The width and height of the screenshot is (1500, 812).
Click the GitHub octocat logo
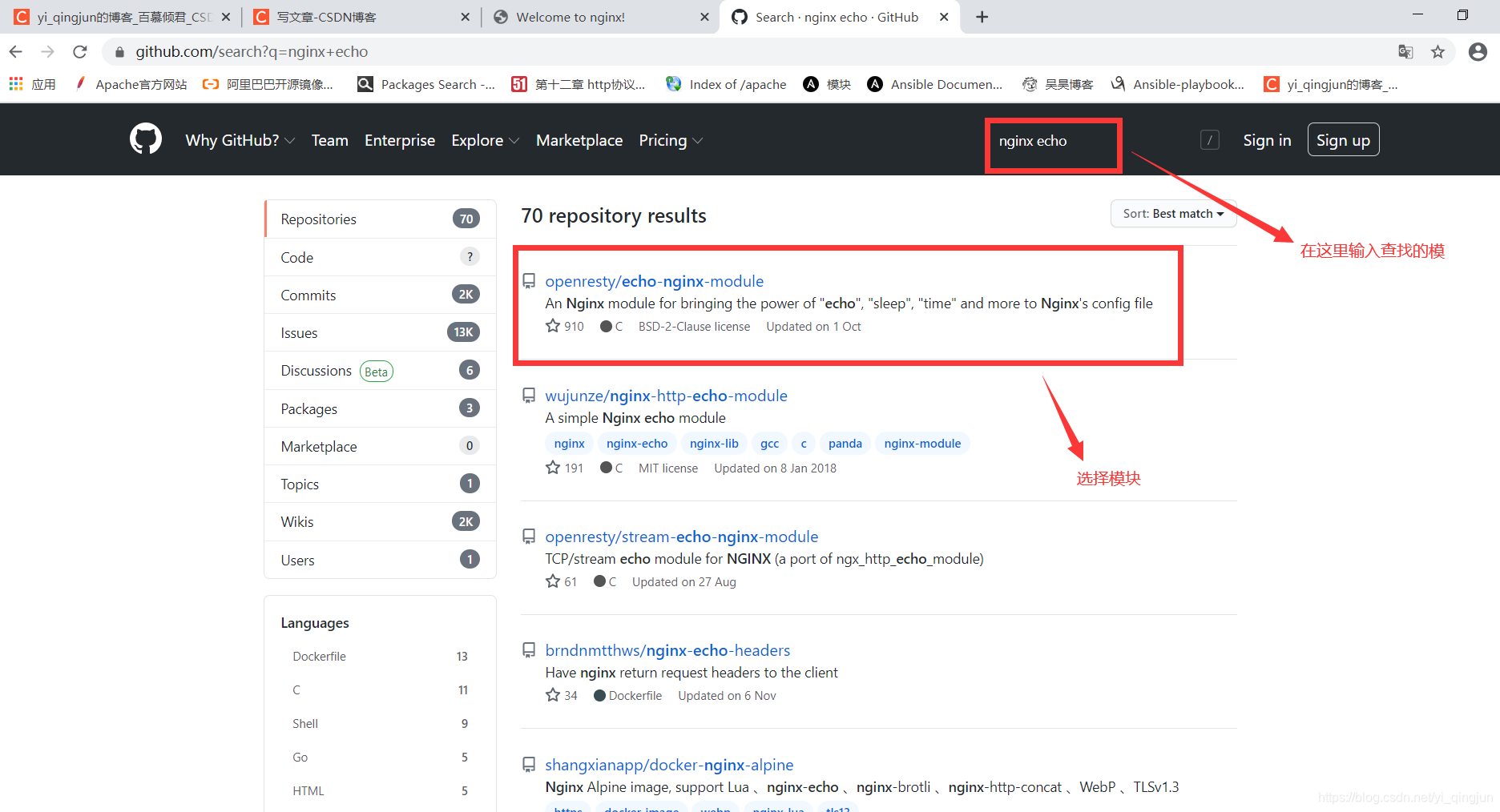coord(146,139)
